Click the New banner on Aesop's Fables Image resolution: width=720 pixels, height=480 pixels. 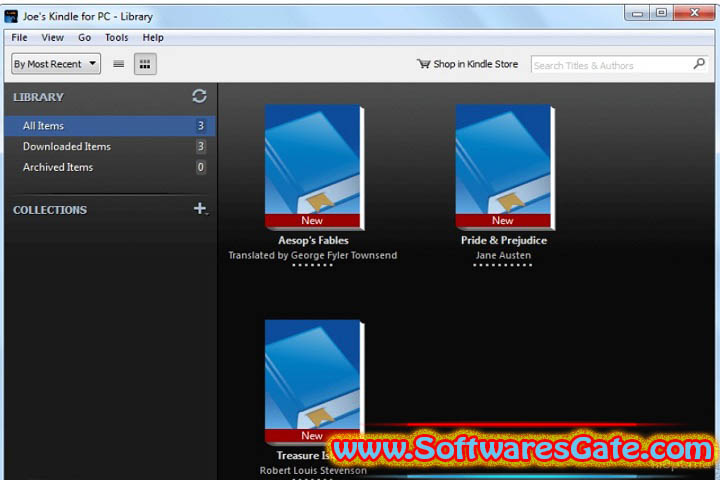coord(312,220)
